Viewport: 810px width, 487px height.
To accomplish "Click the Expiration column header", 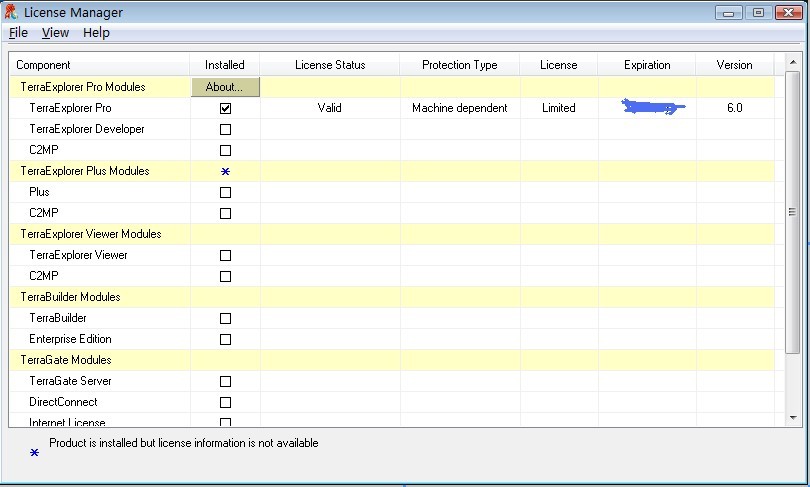I will (647, 65).
